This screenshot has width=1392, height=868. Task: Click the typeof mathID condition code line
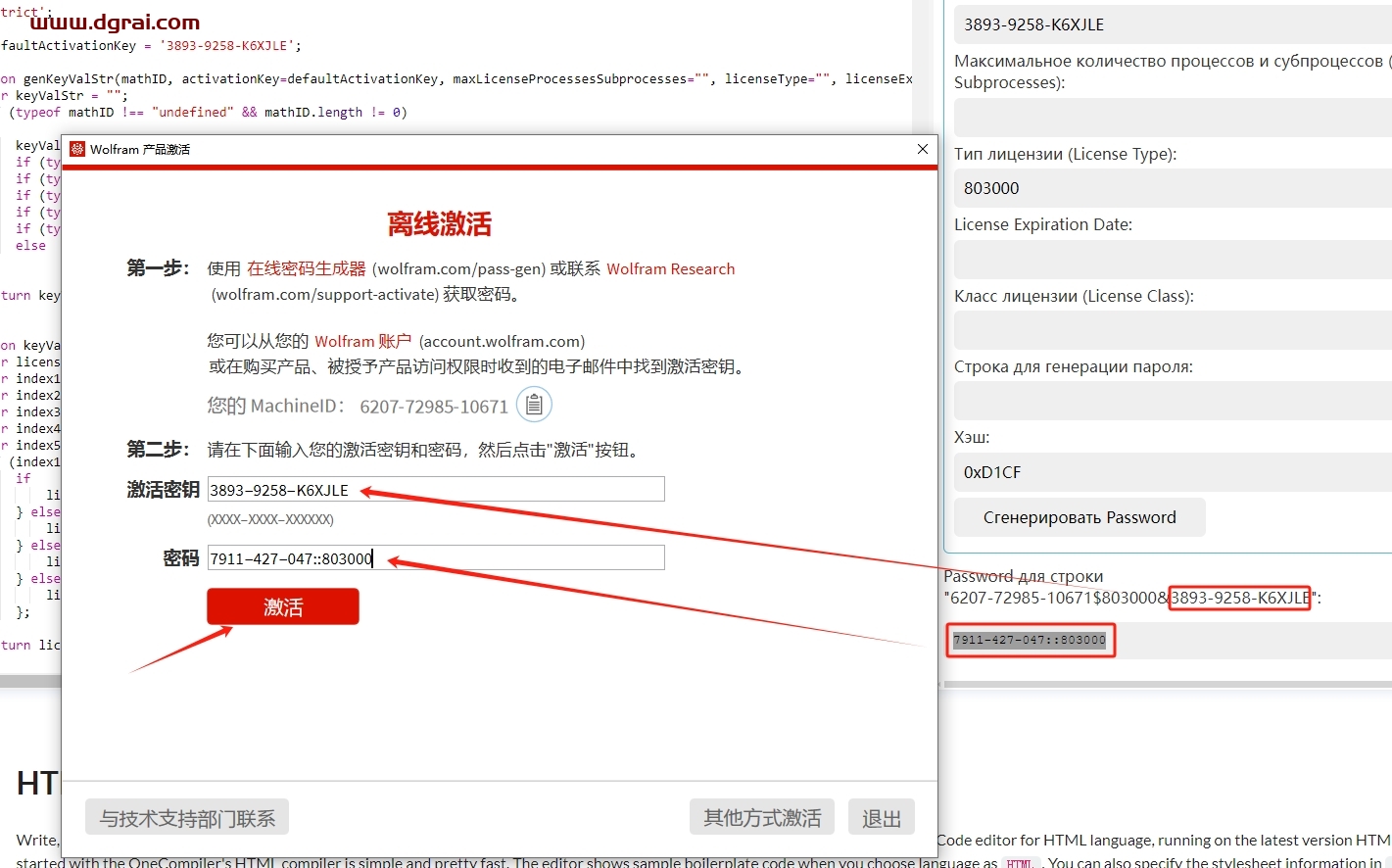[208, 112]
